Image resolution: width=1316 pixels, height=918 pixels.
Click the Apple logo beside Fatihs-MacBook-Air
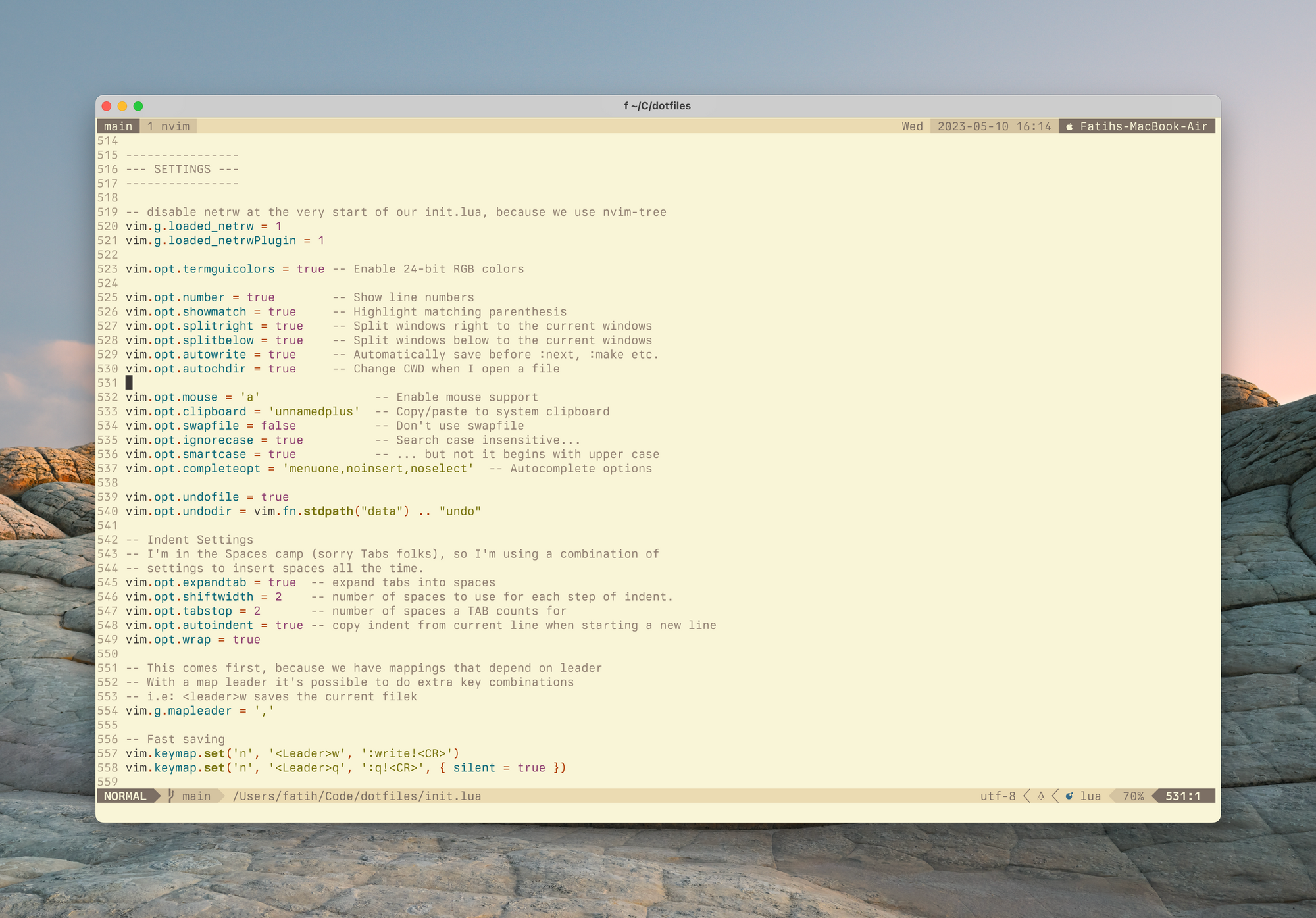[1069, 126]
